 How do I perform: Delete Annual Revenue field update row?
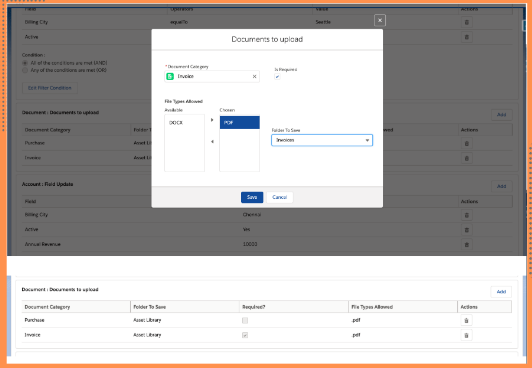(x=467, y=244)
